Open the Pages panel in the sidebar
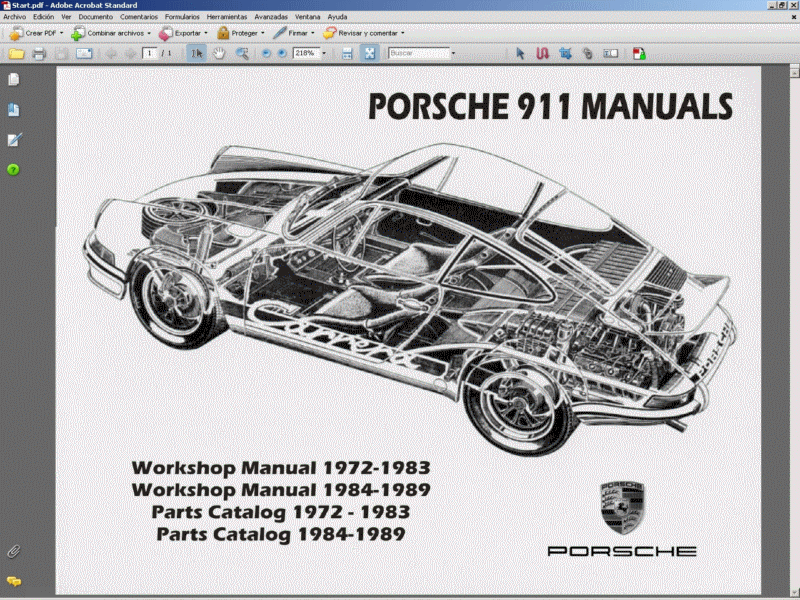The height and width of the screenshot is (600, 800). point(12,80)
